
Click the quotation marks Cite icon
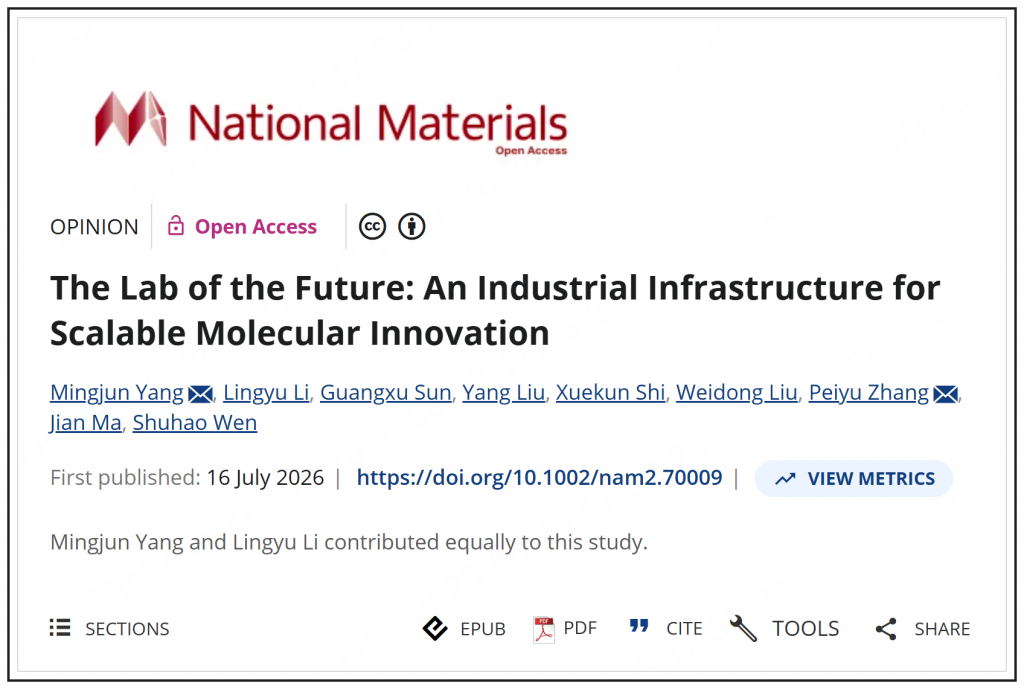point(639,626)
